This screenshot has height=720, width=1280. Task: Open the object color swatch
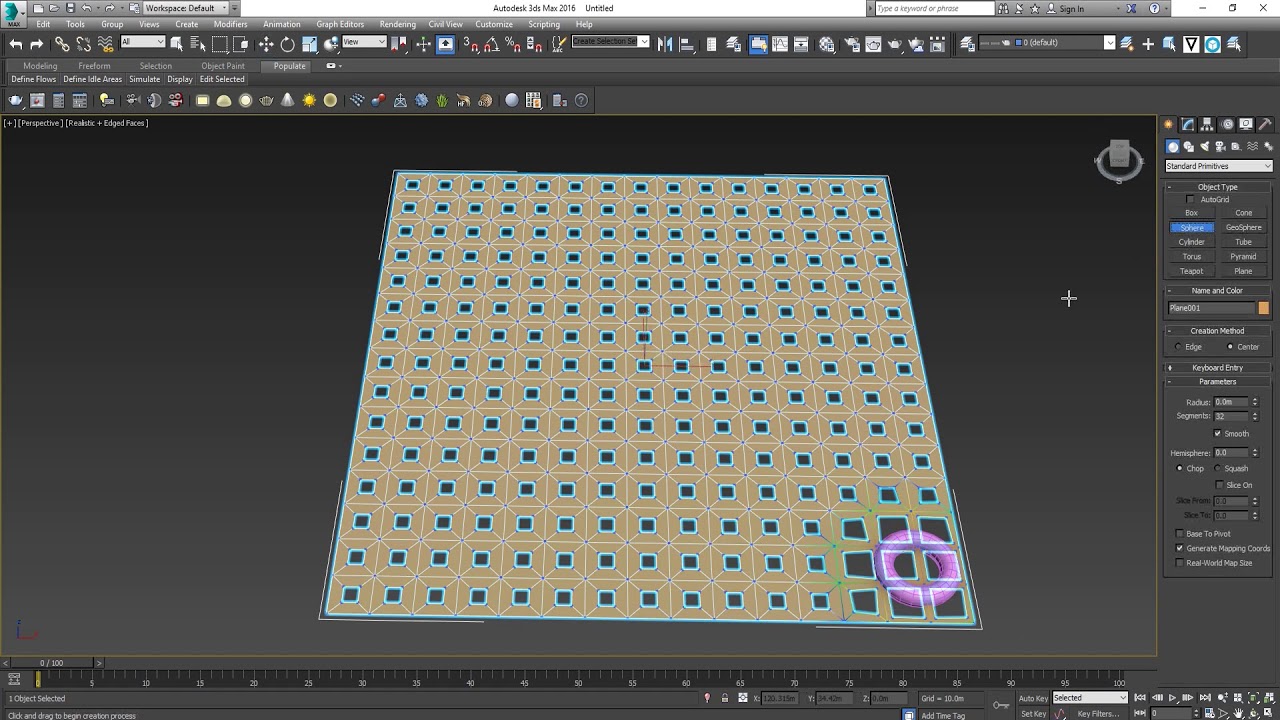[x=1264, y=308]
